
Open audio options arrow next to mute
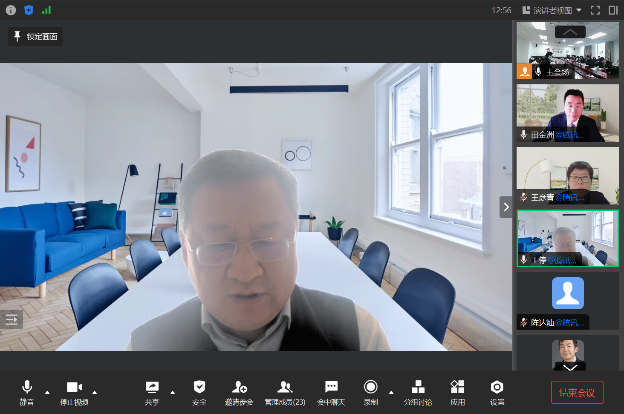[x=46, y=392]
